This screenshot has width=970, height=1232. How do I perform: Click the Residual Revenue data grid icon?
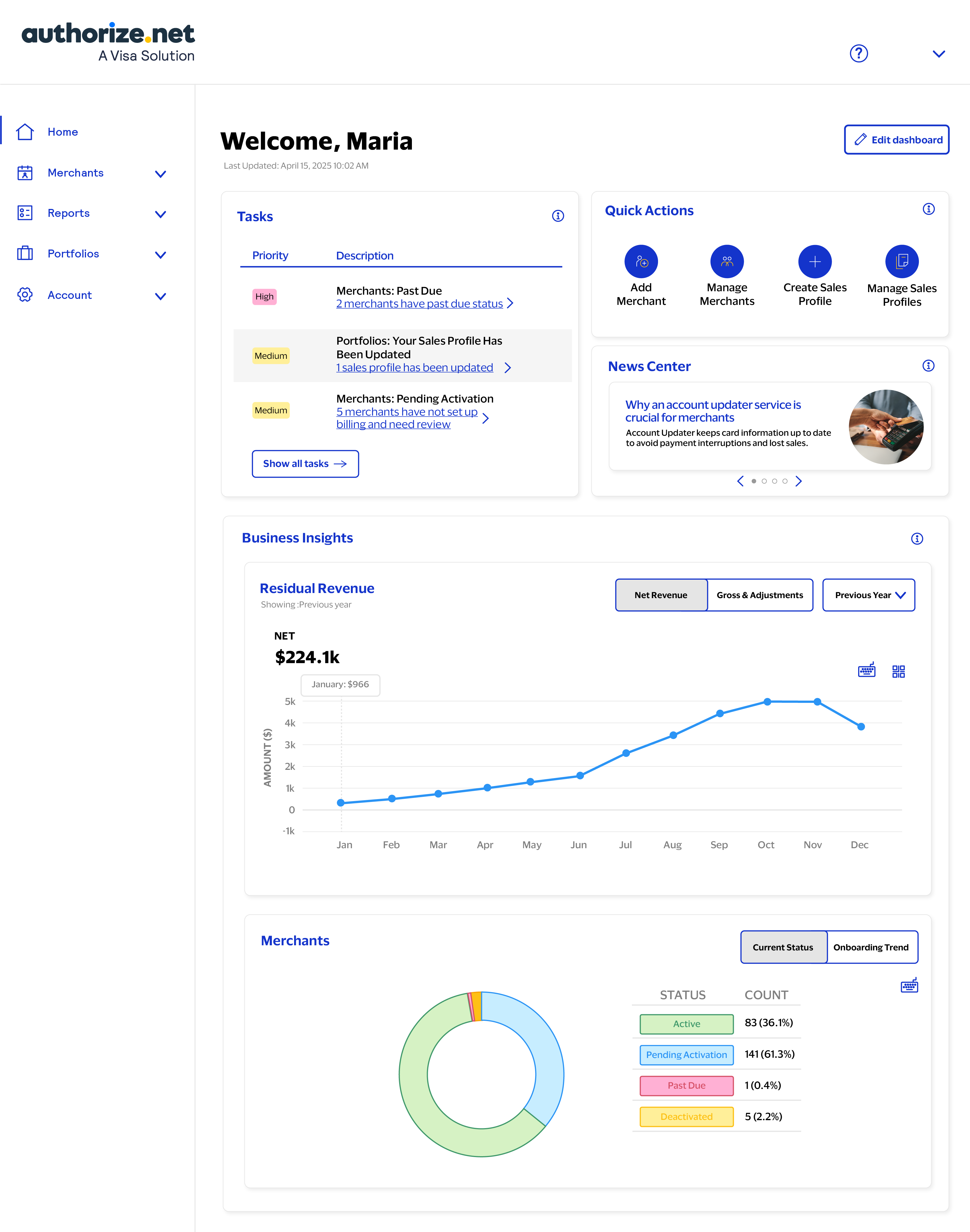[x=898, y=672]
